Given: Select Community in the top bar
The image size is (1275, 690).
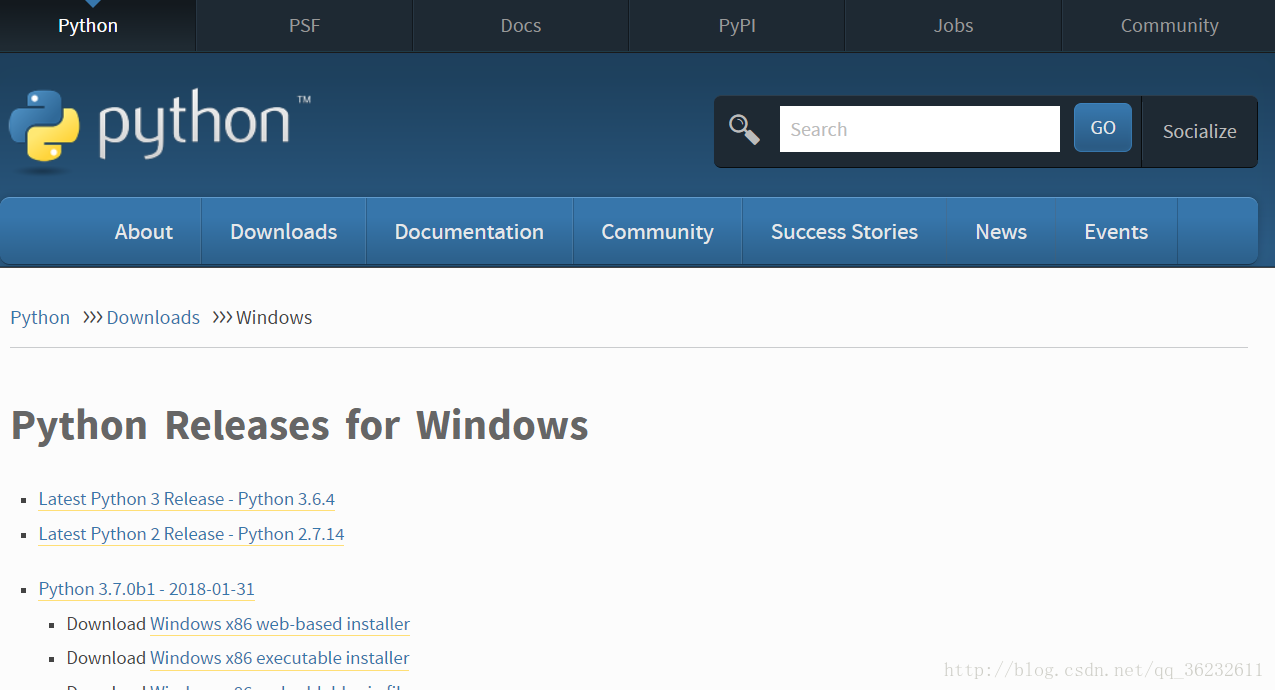Looking at the screenshot, I should 1168,26.
